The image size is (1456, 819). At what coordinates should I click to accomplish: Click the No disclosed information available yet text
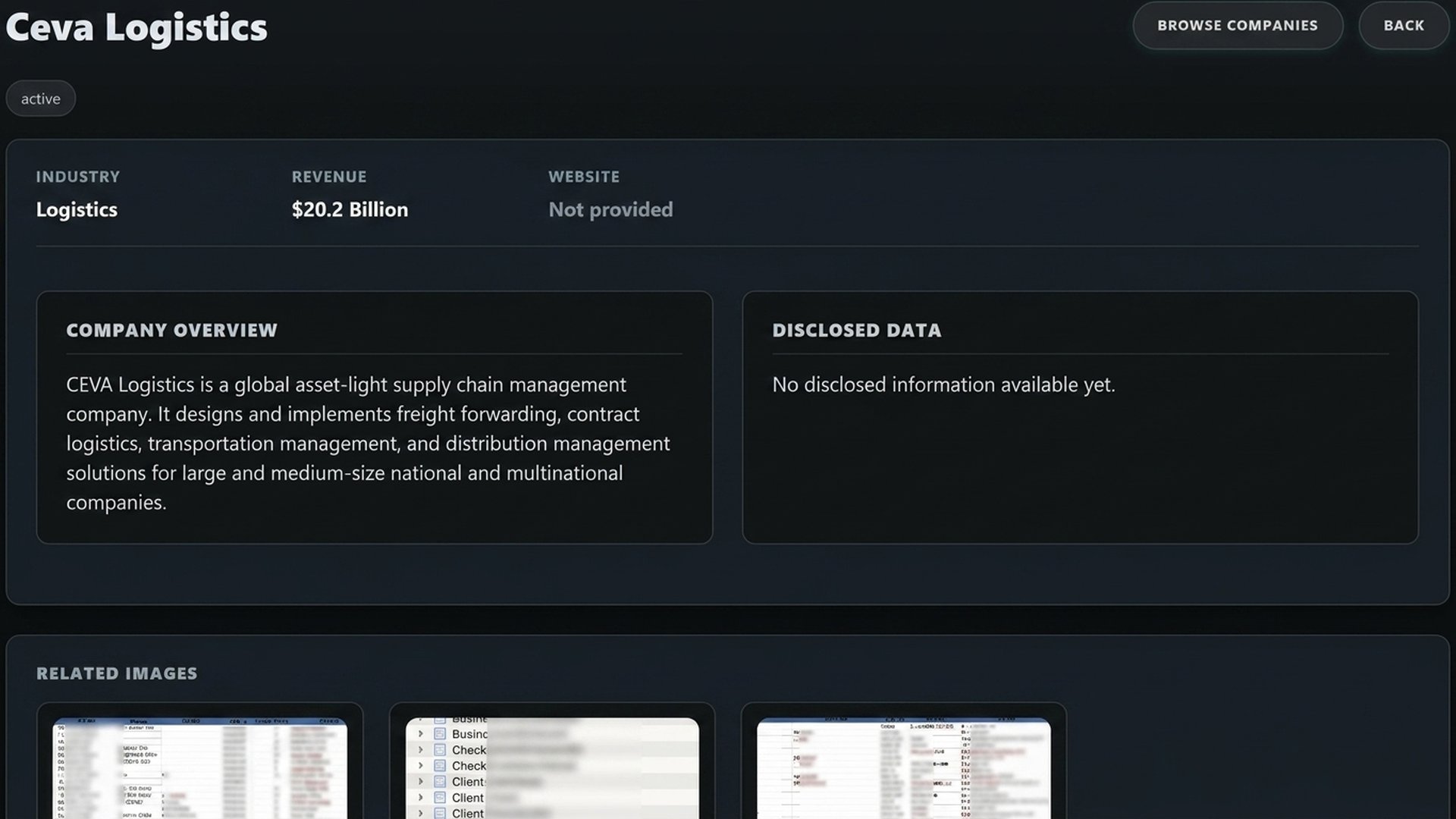[x=943, y=384]
